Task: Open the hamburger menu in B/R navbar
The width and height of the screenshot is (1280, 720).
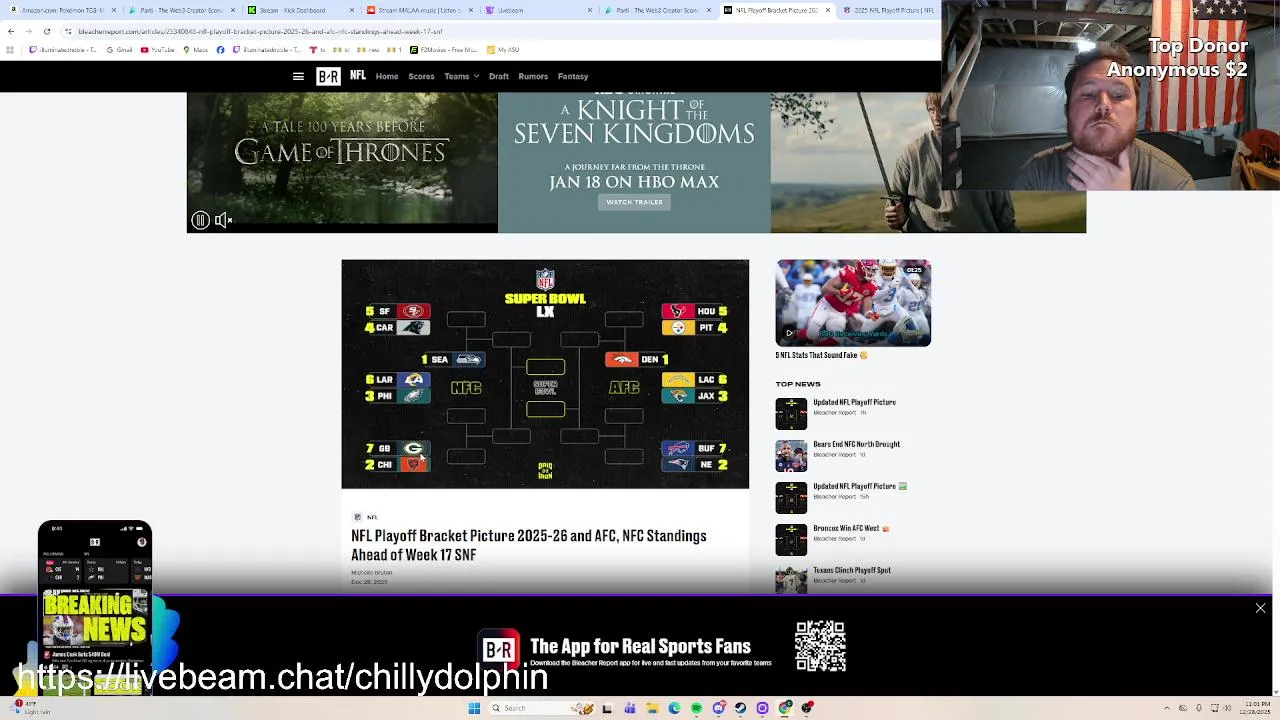Action: 298,76
